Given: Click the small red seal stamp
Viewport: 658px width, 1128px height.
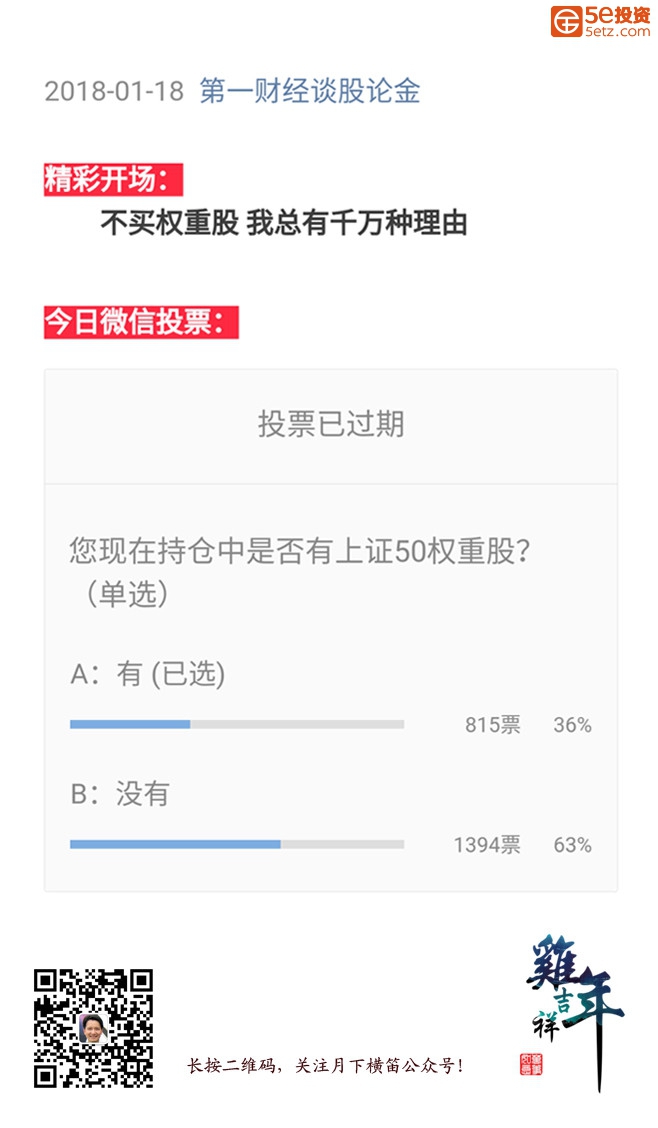Looking at the screenshot, I should 531,1065.
